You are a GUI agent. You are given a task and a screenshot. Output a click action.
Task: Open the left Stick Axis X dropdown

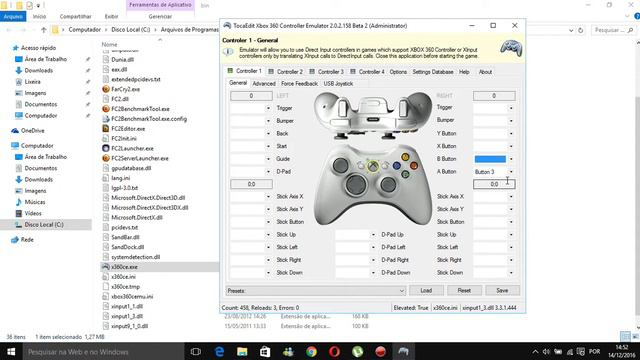pyautogui.click(x=268, y=197)
